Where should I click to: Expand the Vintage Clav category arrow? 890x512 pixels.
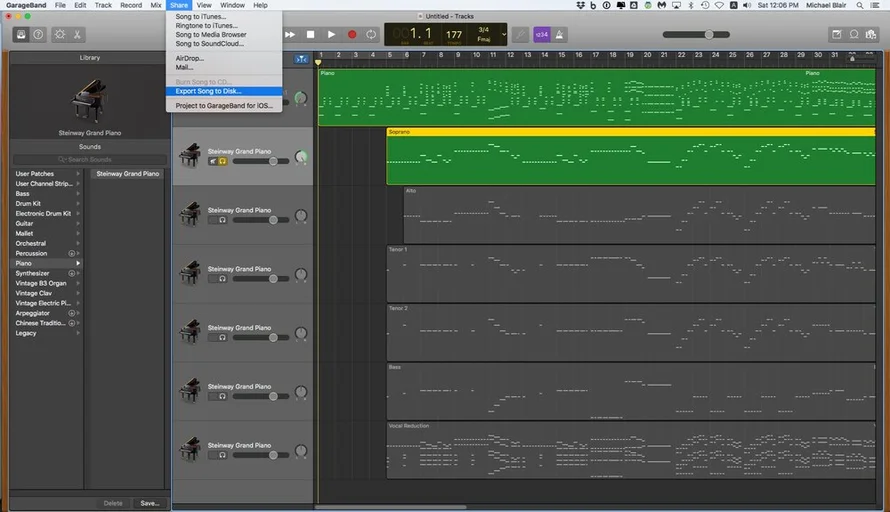click(x=78, y=293)
